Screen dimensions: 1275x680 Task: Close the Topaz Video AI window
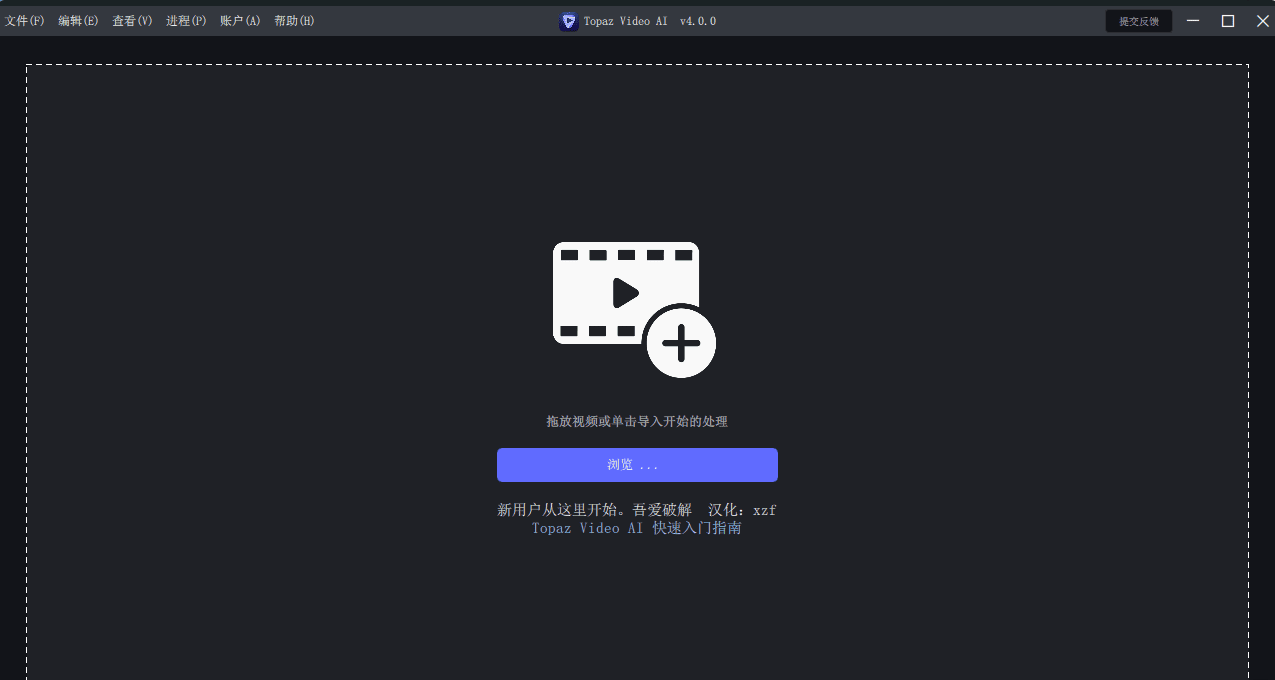1262,21
